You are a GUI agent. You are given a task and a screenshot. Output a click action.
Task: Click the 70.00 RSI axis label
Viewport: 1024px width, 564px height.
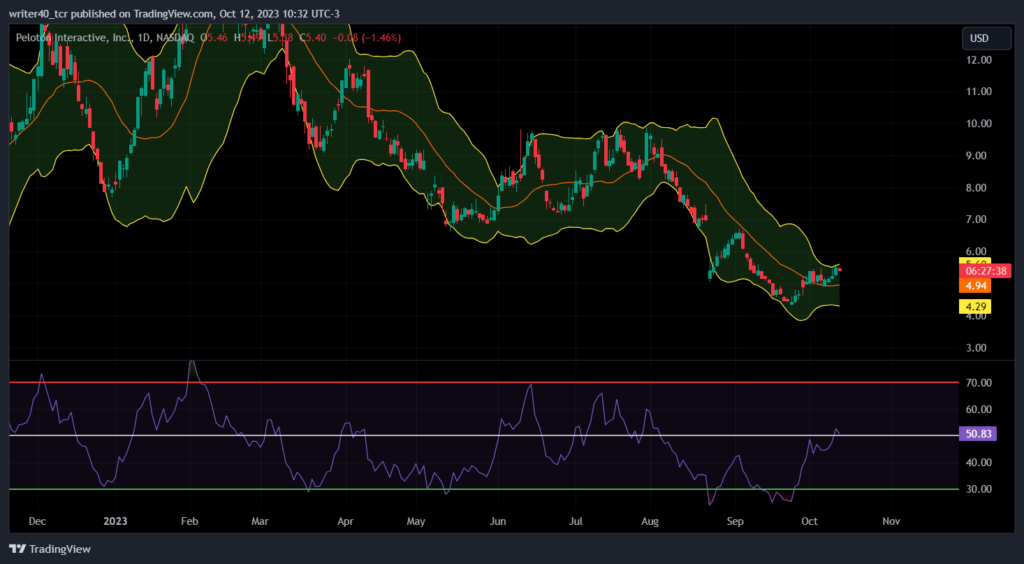[x=979, y=383]
